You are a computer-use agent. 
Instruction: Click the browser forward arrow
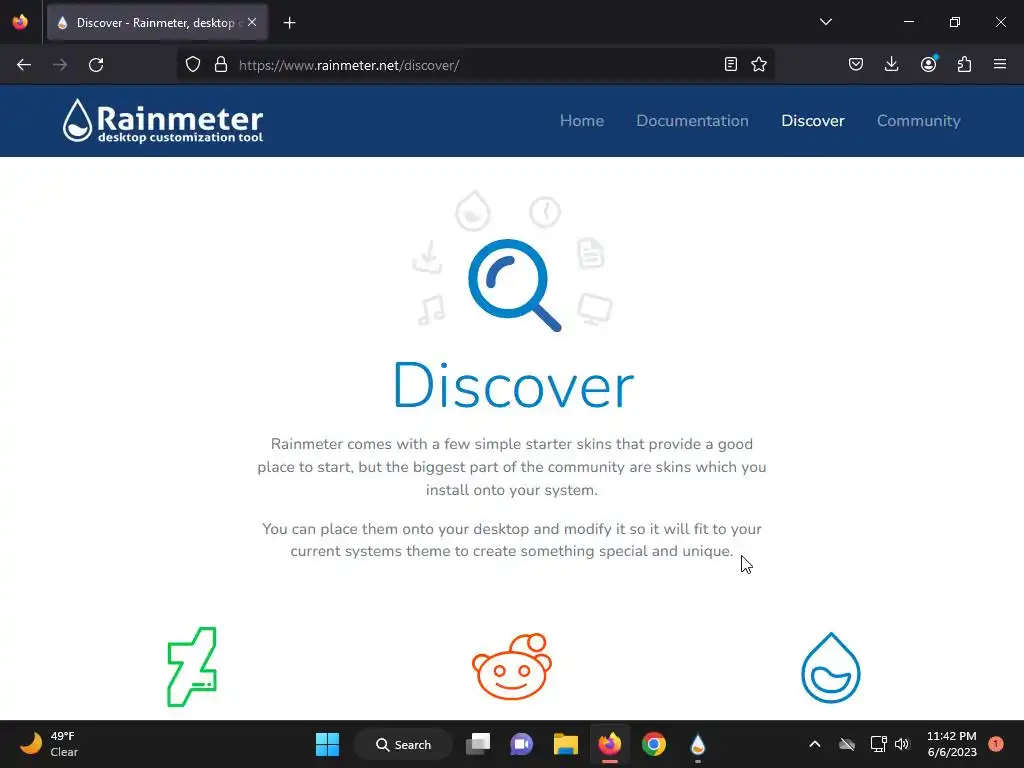(60, 65)
